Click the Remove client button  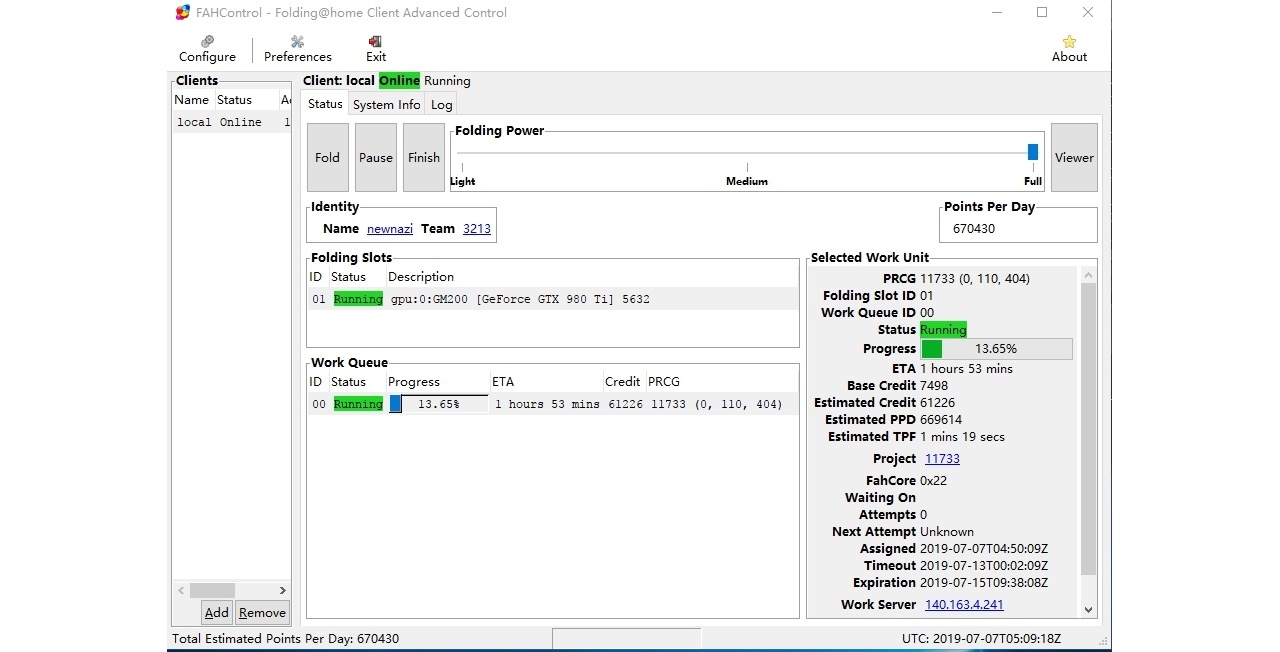coord(262,613)
